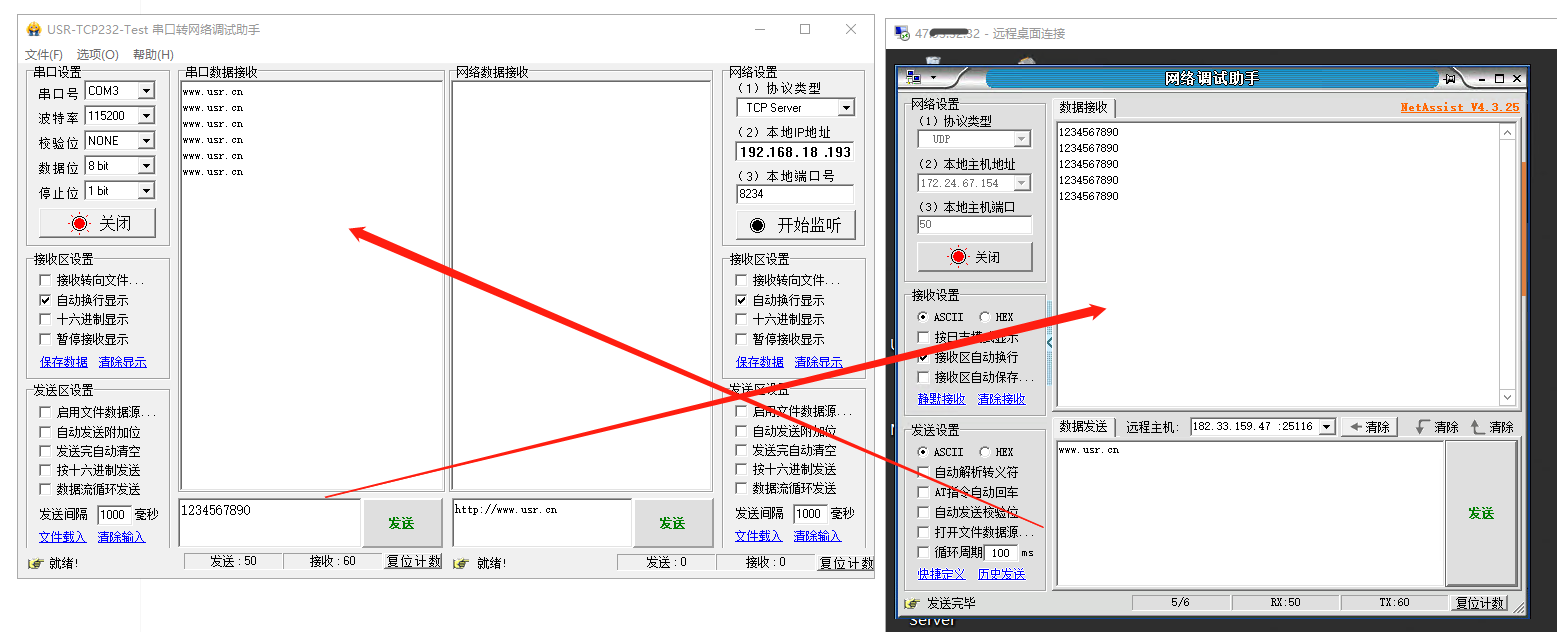Select HEX radio under 发送设置
The image size is (1557, 632).
tap(985, 452)
